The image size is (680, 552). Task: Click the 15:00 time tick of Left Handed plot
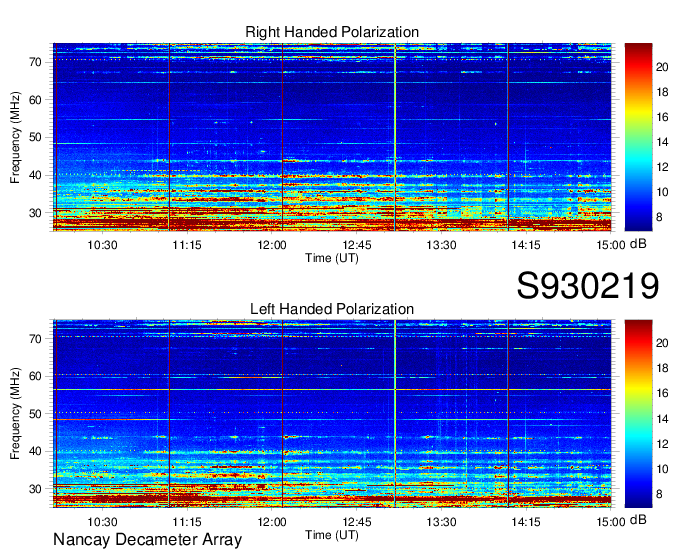pyautogui.click(x=611, y=522)
